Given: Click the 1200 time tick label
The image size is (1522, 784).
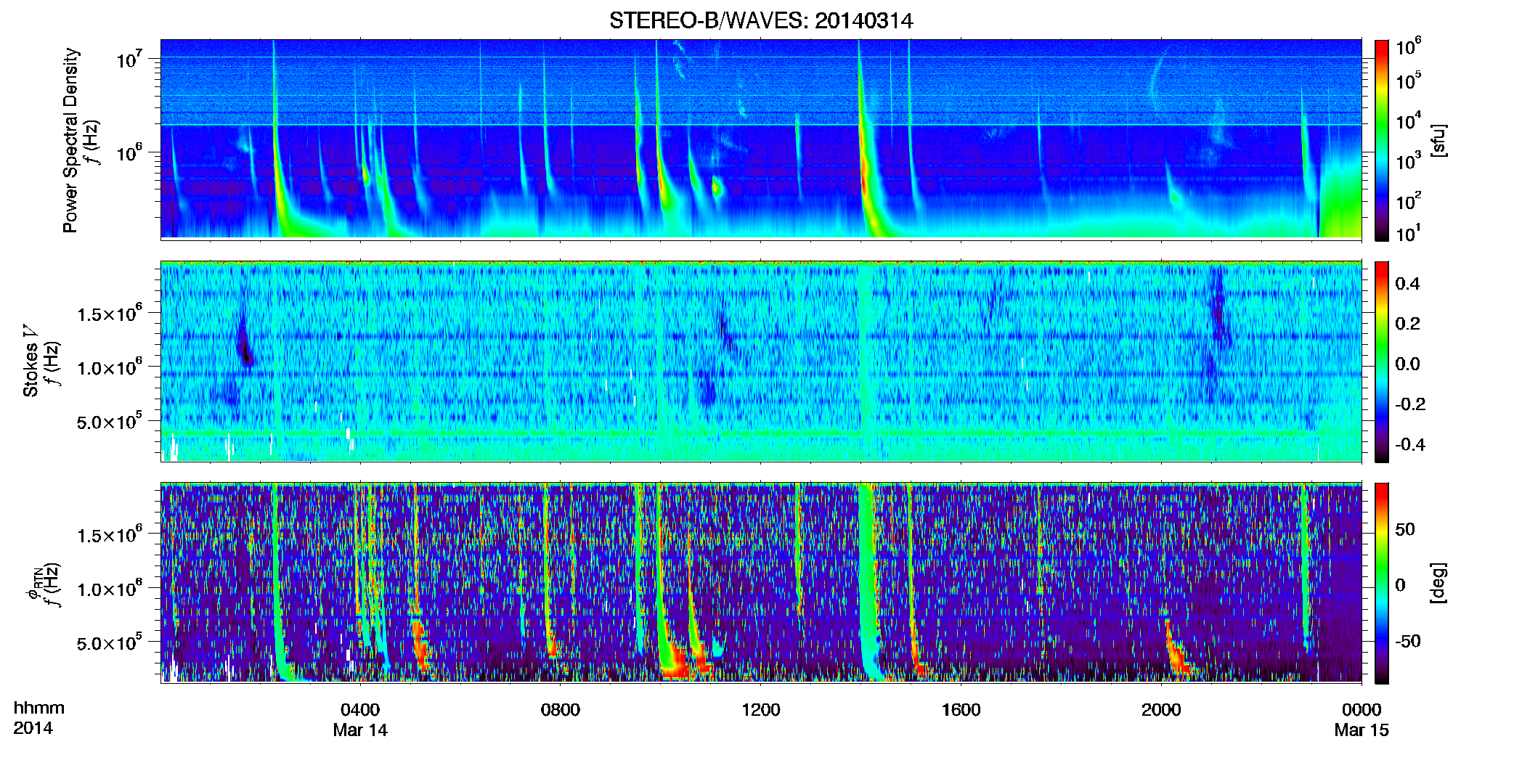Looking at the screenshot, I should (761, 709).
